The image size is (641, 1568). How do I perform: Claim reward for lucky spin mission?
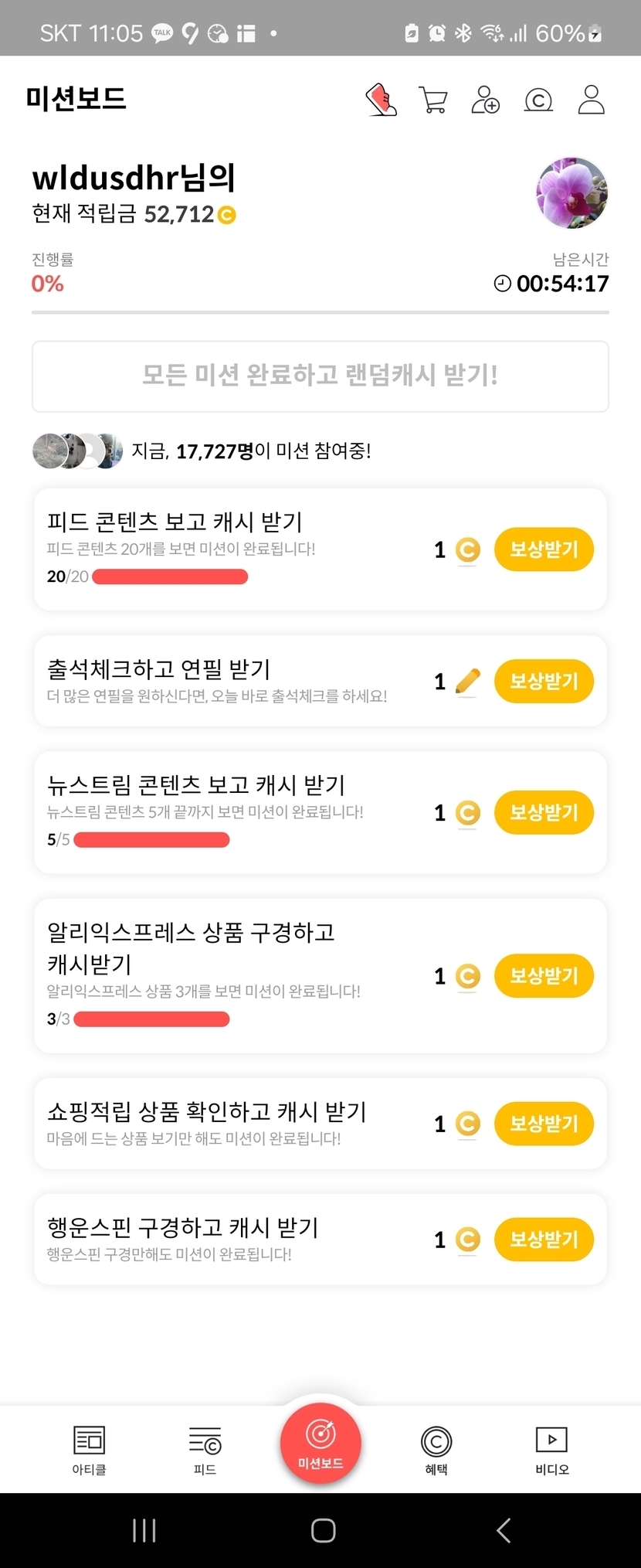544,1239
